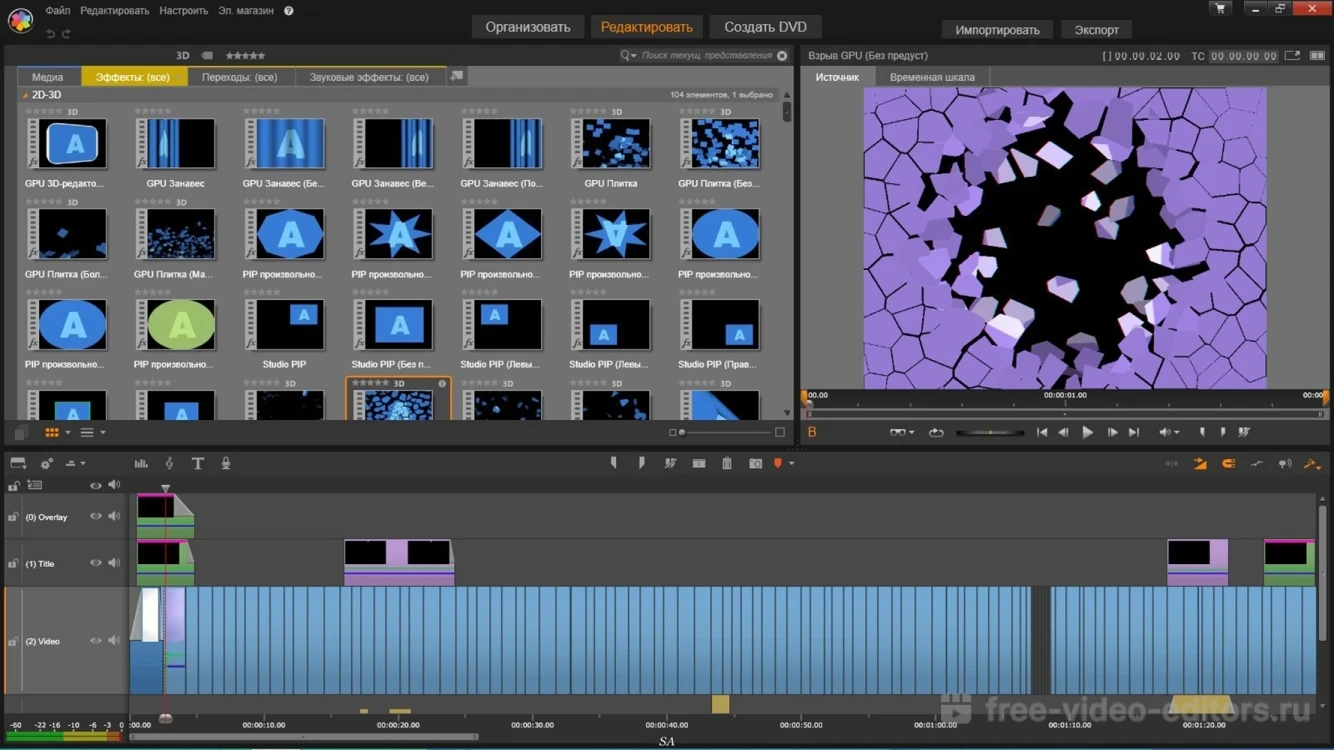
Task: Toggle the dynamic-length transitions icon in the timeline toolbar
Action: pyautogui.click(x=1200, y=464)
